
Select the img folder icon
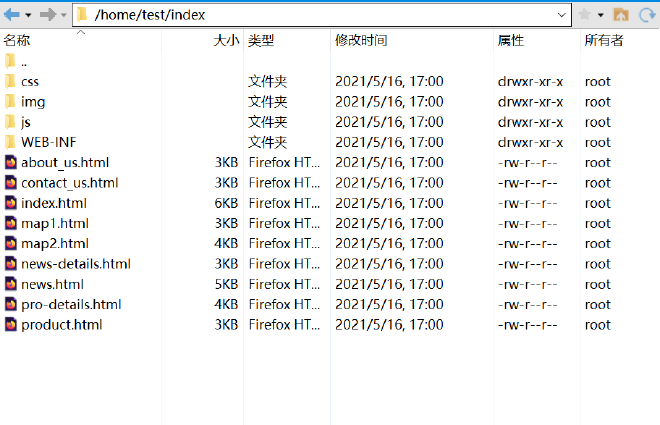coord(10,101)
